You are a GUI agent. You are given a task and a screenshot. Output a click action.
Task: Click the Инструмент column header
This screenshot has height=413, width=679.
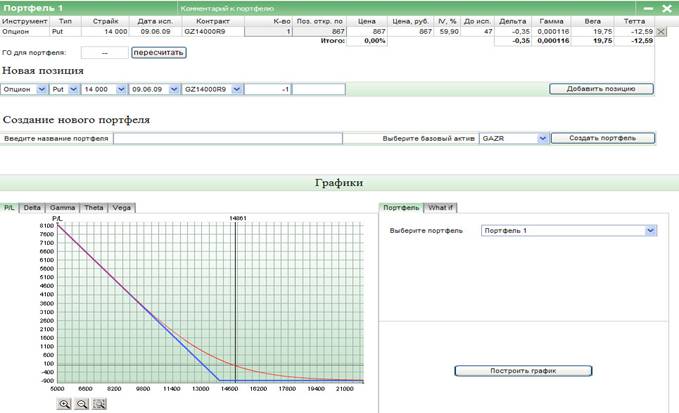pos(25,21)
